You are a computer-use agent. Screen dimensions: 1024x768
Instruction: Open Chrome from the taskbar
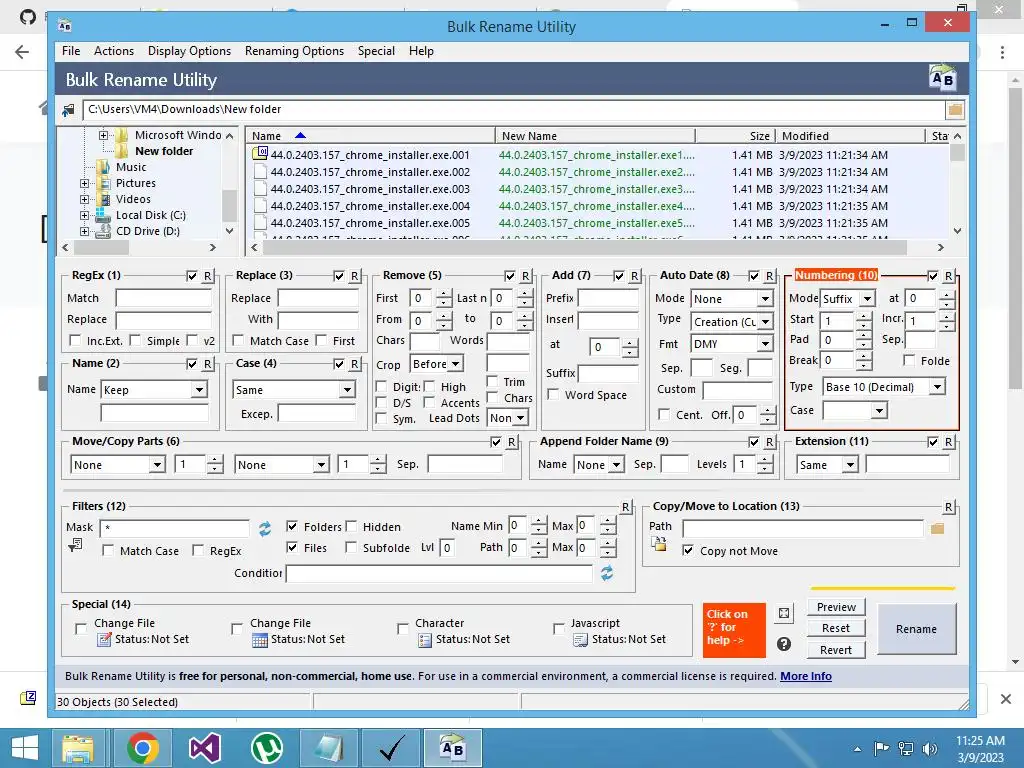click(143, 748)
